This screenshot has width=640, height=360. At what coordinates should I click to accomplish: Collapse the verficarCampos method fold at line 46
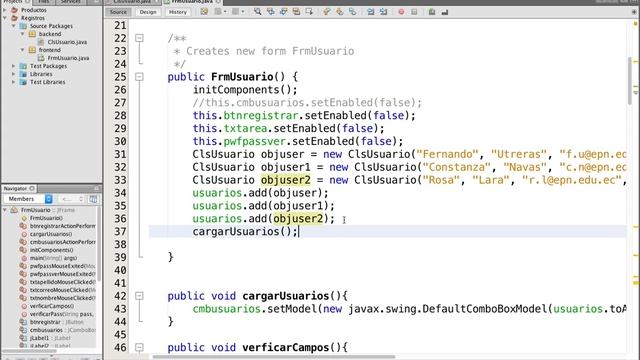coord(139,347)
